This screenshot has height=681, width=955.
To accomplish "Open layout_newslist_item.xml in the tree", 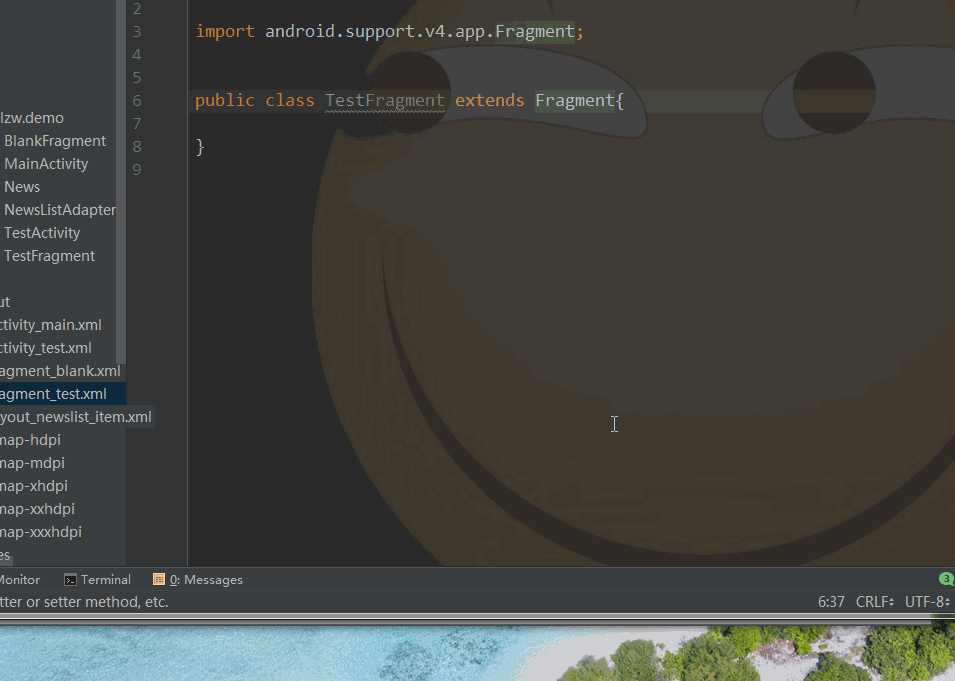I will point(75,417).
